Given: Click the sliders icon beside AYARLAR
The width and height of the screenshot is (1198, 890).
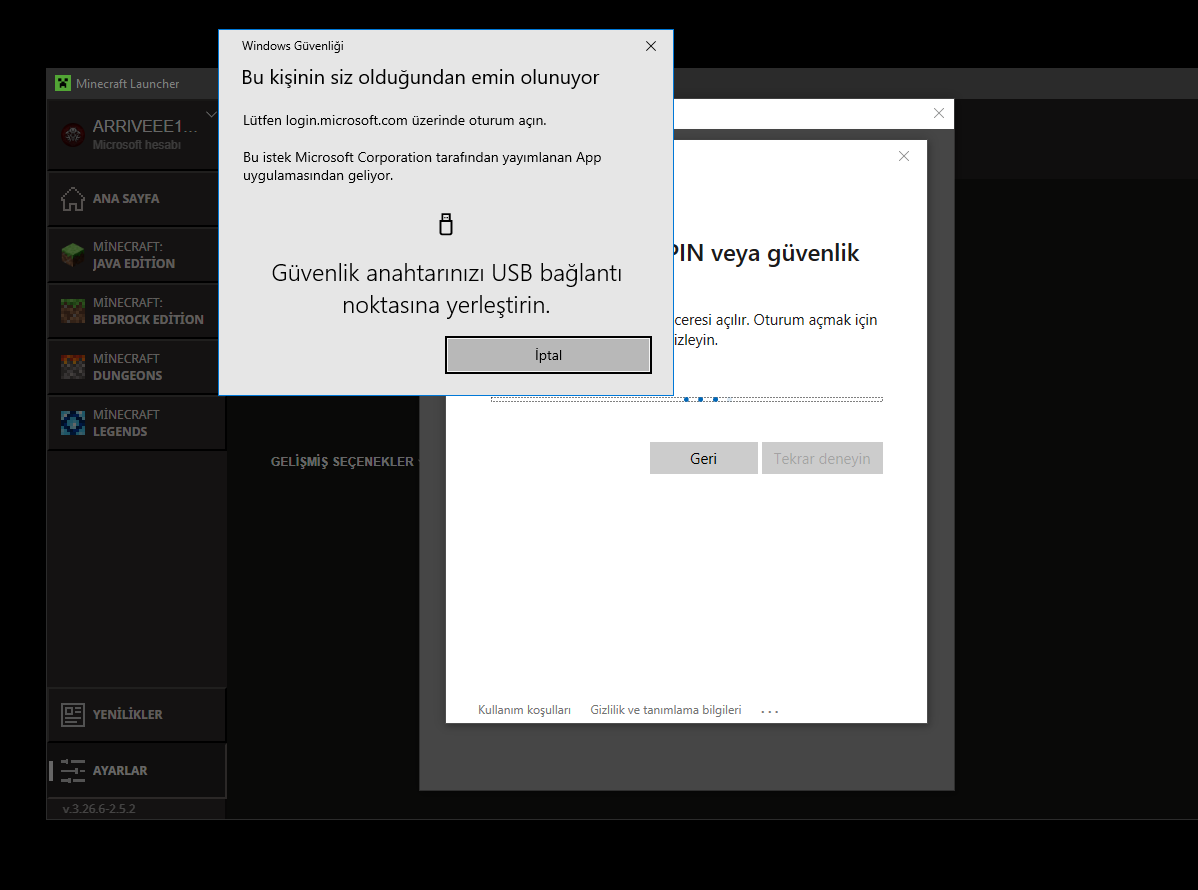Looking at the screenshot, I should (73, 770).
